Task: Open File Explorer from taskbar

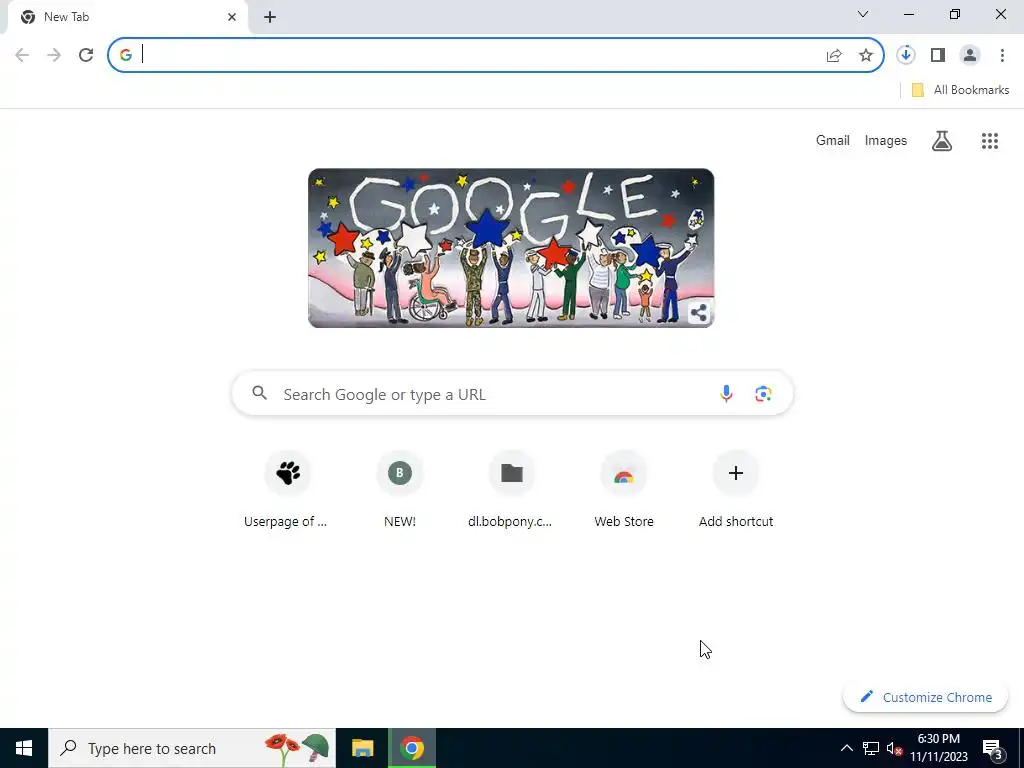Action: [362, 748]
